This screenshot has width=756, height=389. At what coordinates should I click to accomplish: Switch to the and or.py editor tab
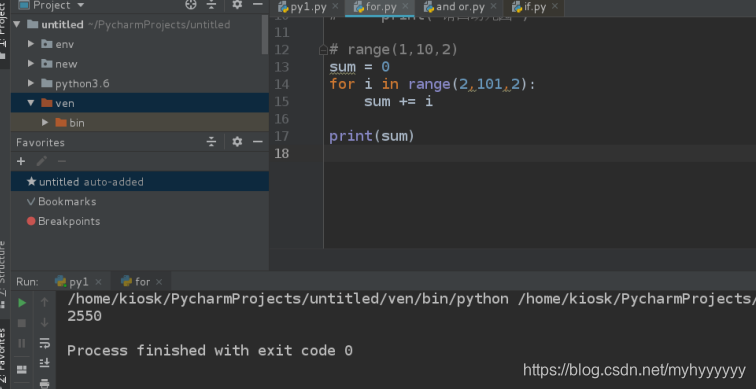tap(459, 7)
